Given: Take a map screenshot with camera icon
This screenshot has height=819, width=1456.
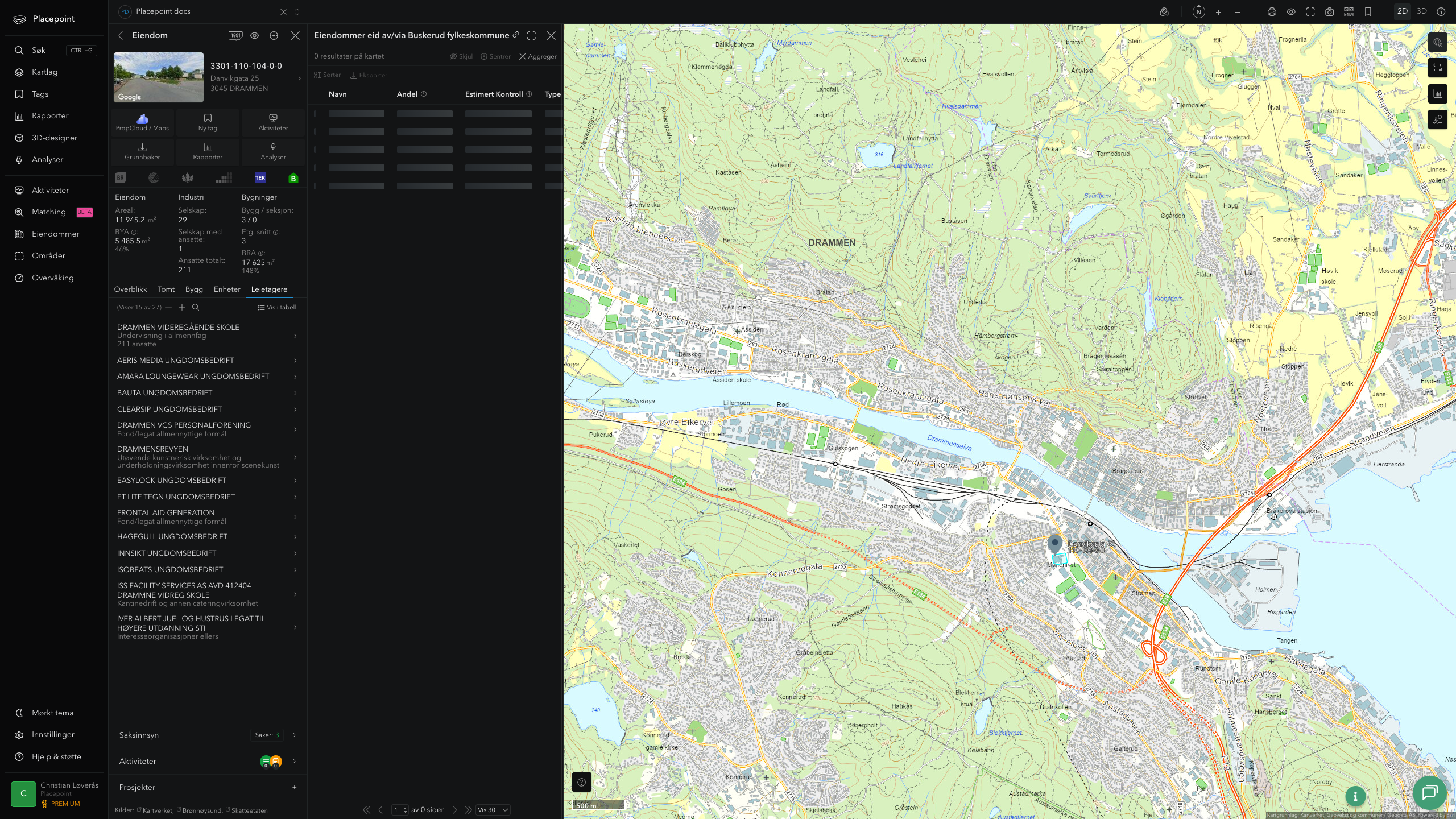Looking at the screenshot, I should [1330, 12].
